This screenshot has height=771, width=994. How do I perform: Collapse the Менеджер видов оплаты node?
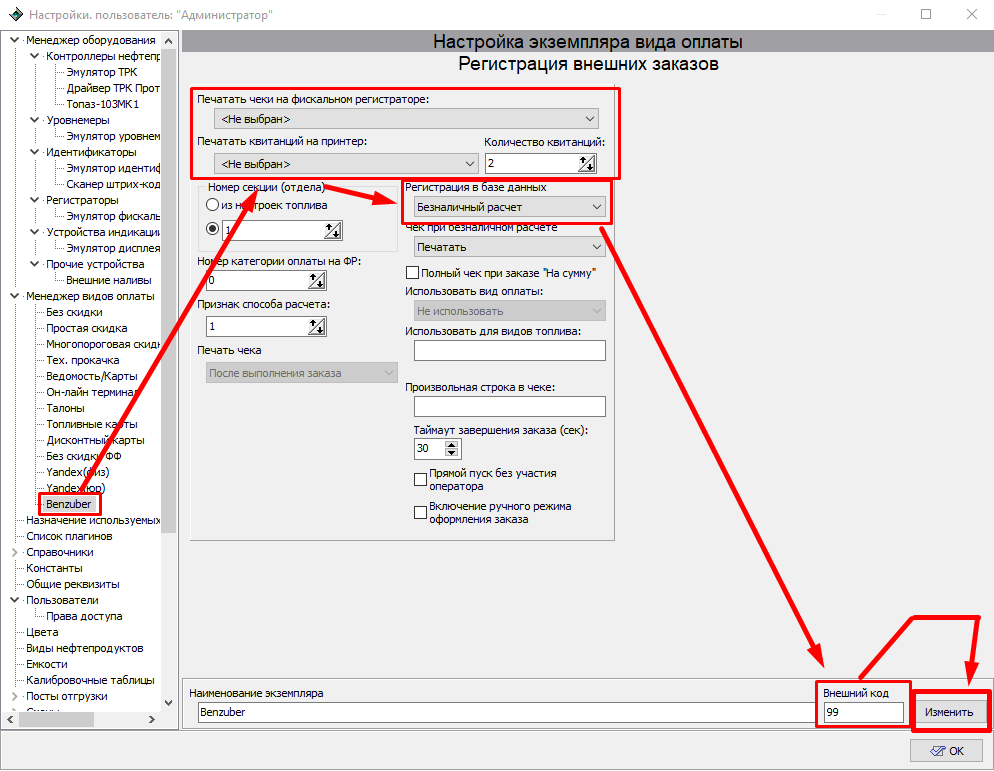(x=15, y=296)
